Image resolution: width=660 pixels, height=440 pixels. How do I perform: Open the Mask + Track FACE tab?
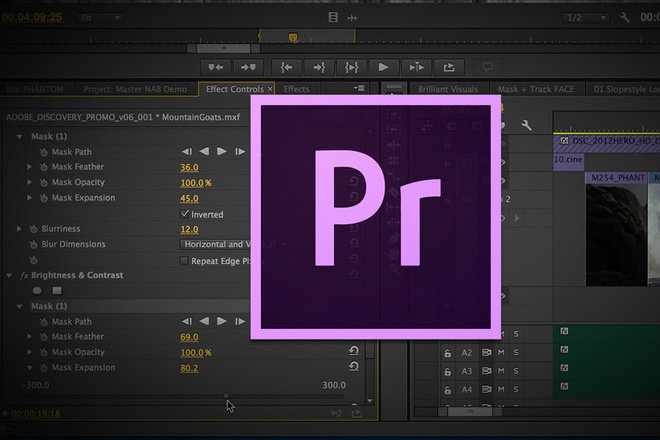coord(536,89)
